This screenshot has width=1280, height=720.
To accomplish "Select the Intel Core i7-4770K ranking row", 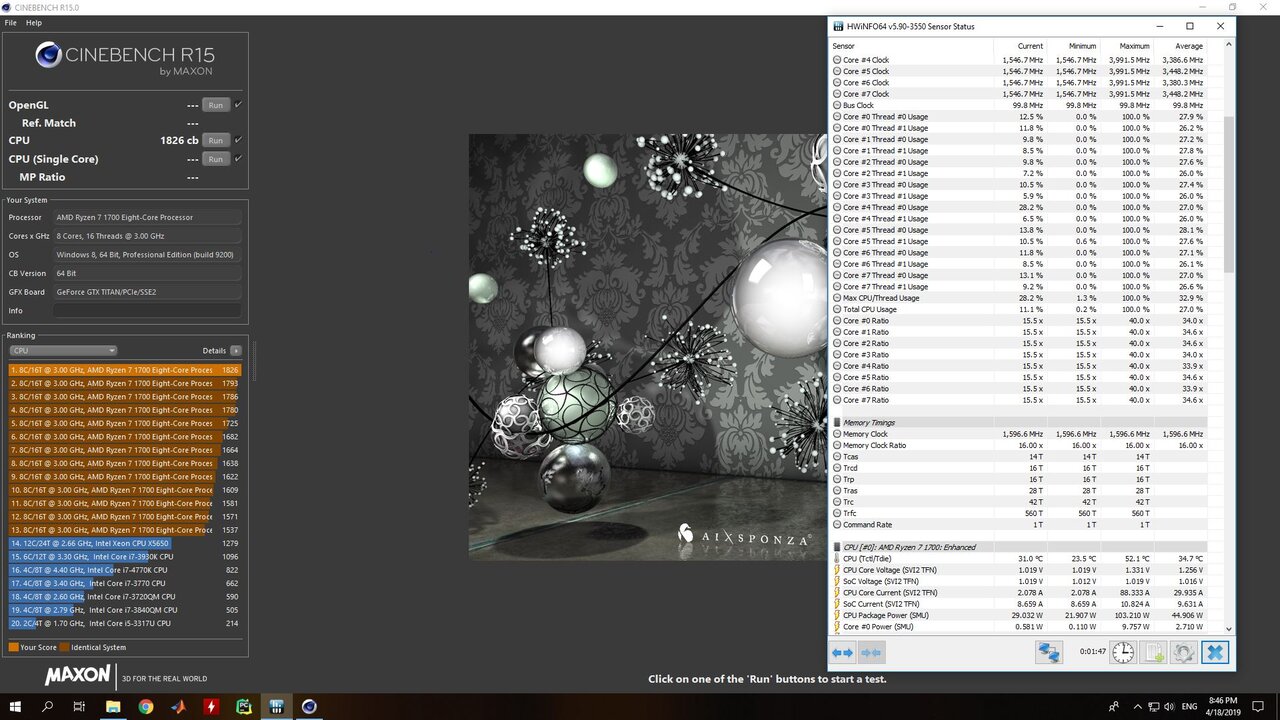I will click(125, 570).
